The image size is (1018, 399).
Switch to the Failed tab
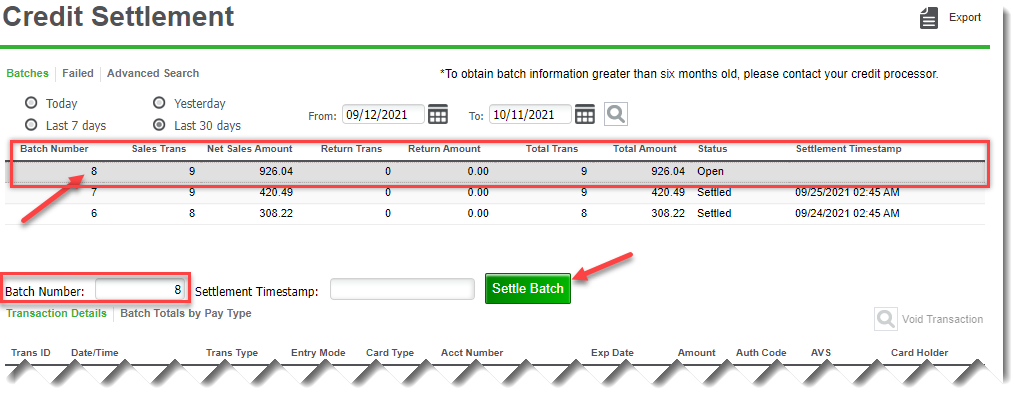(x=78, y=73)
